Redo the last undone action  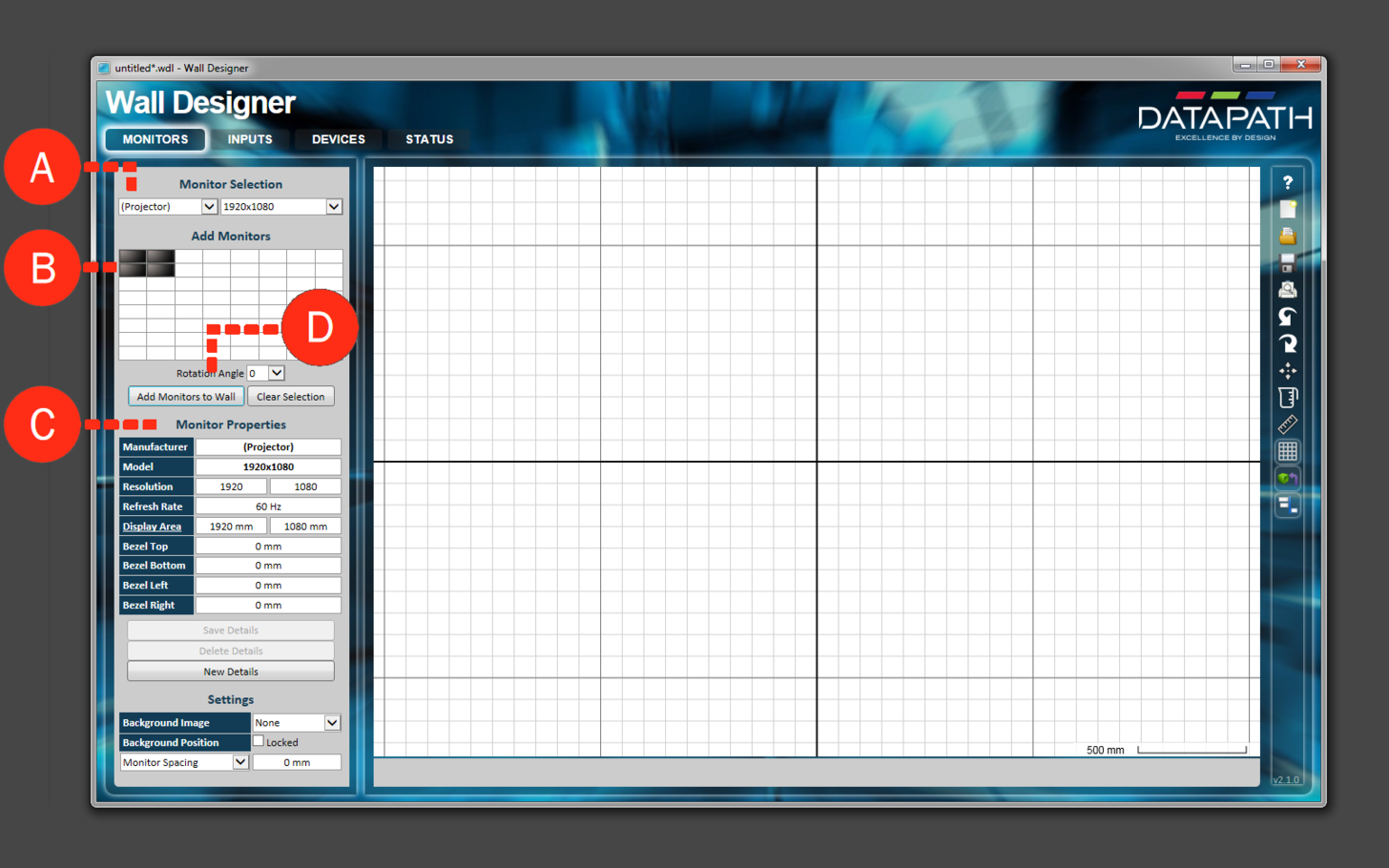coord(1287,343)
